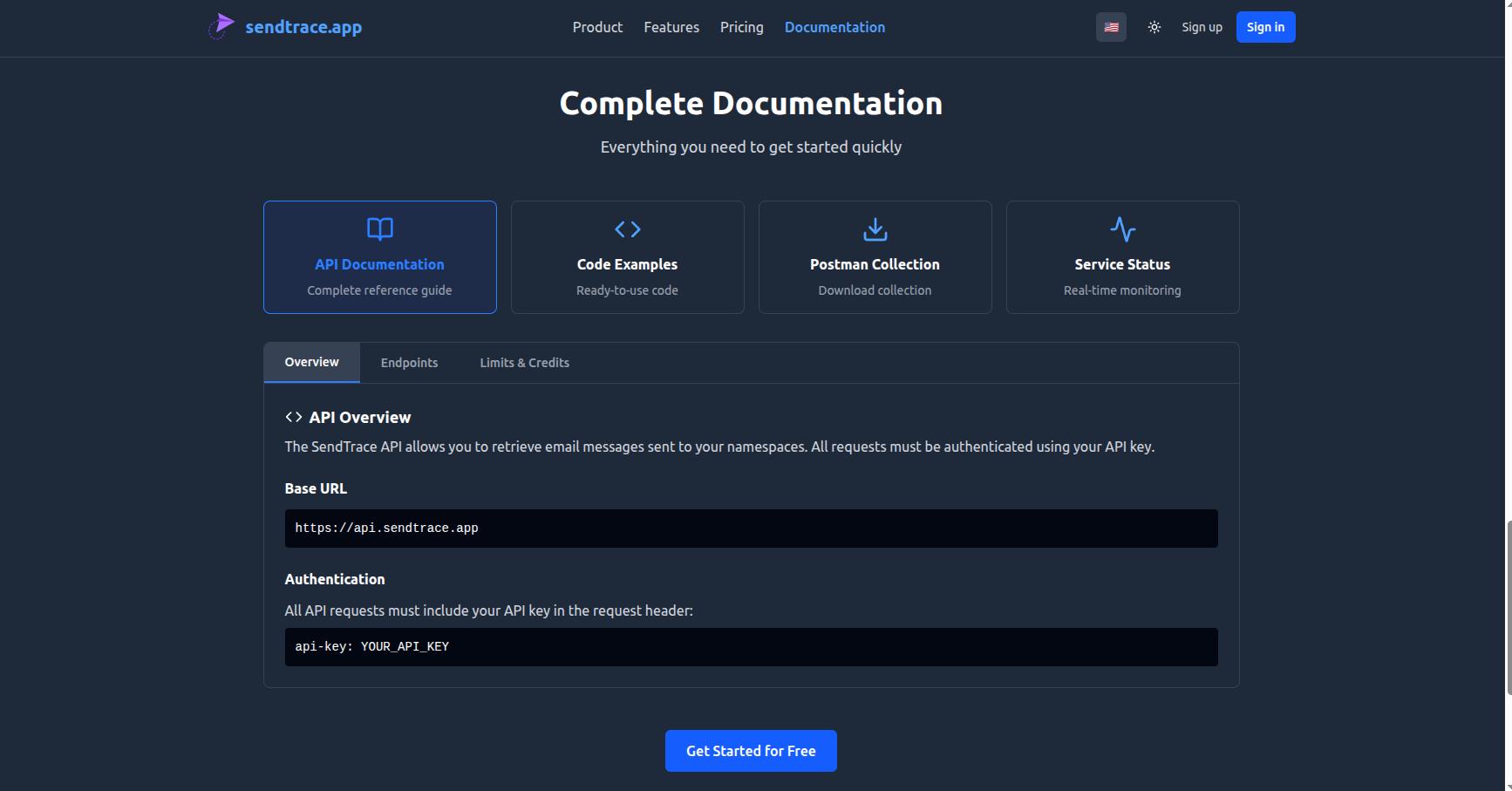Click the open book API Documentation icon
Screen dimensions: 1512x791
click(x=379, y=229)
